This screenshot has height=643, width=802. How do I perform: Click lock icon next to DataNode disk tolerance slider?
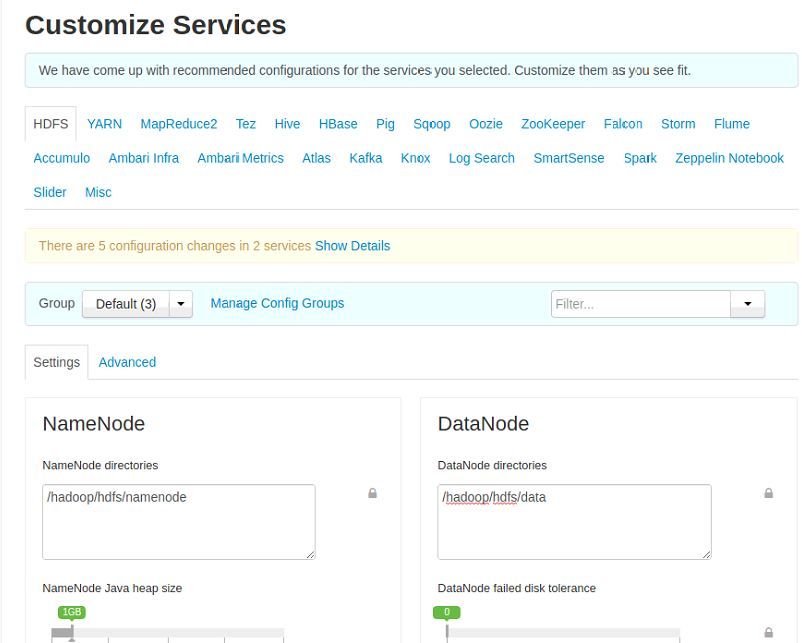tap(768, 632)
